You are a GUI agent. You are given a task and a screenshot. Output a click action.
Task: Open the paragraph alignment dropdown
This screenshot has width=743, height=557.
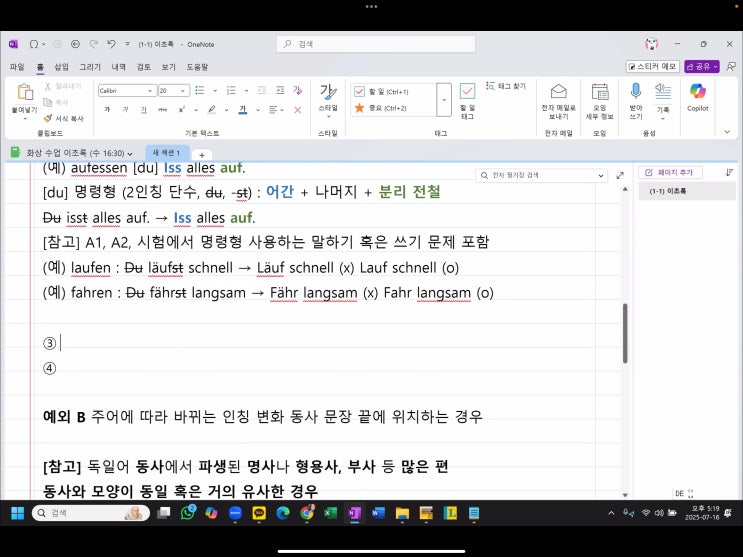[x=276, y=110]
